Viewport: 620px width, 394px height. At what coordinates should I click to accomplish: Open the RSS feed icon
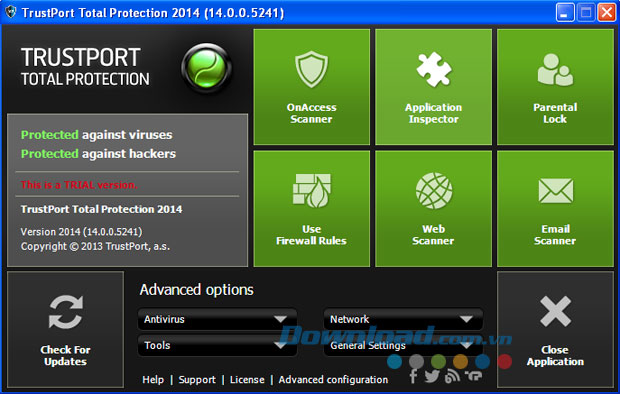click(x=452, y=376)
